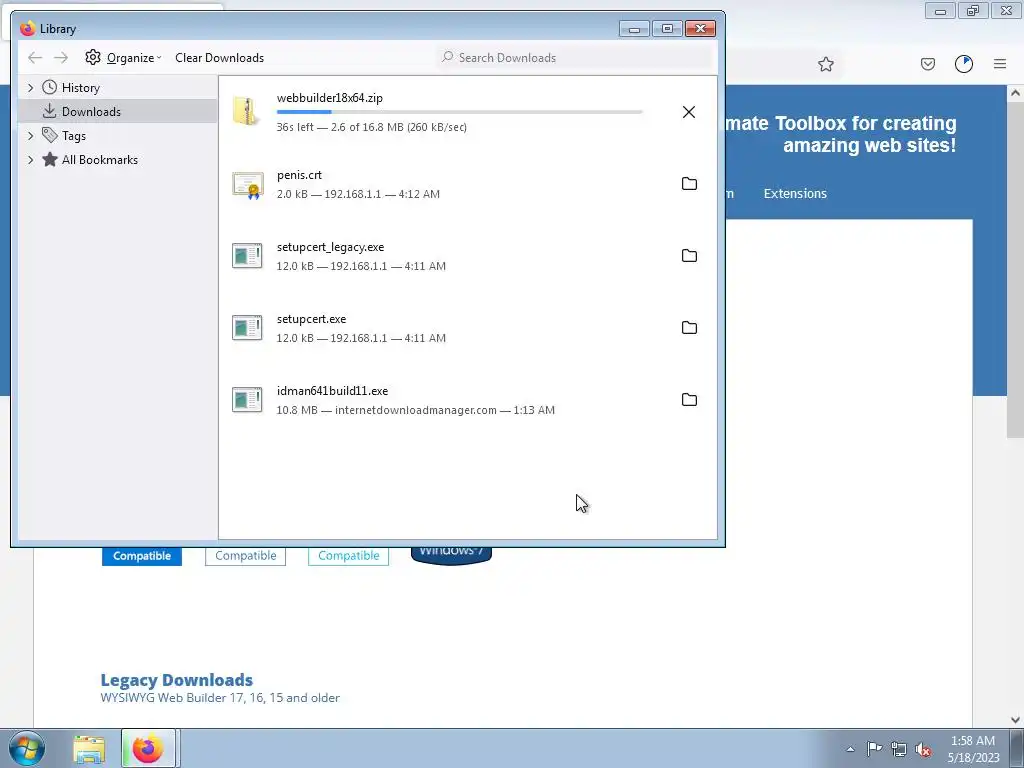Image resolution: width=1024 pixels, height=768 pixels.
Task: Open the Extensions menu on the webpage
Action: pos(795,193)
